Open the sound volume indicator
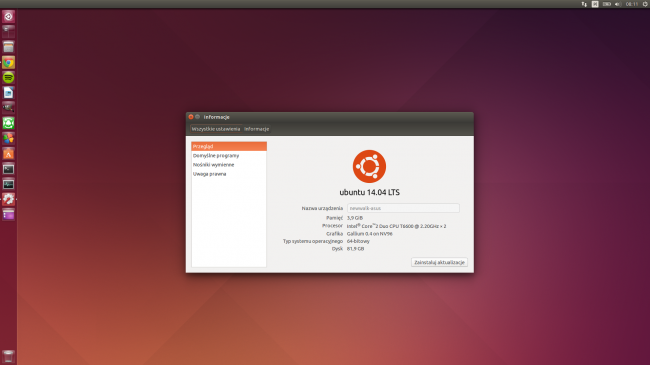The height and width of the screenshot is (365, 650). pyautogui.click(x=618, y=4)
